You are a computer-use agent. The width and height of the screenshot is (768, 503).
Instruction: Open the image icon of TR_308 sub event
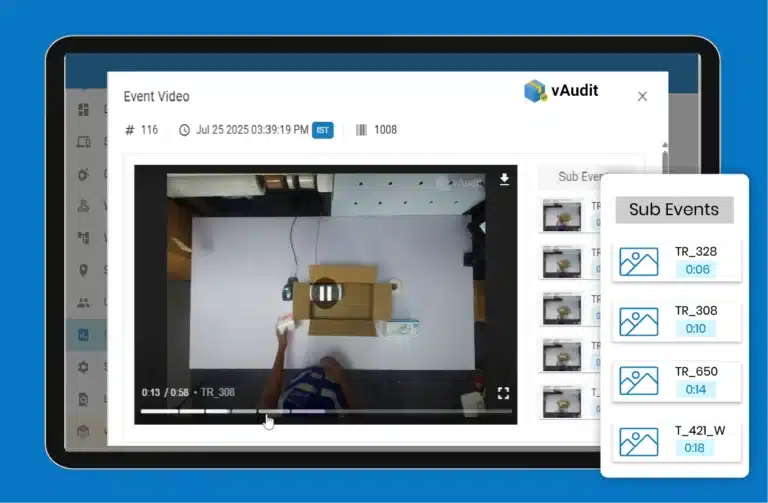639,321
